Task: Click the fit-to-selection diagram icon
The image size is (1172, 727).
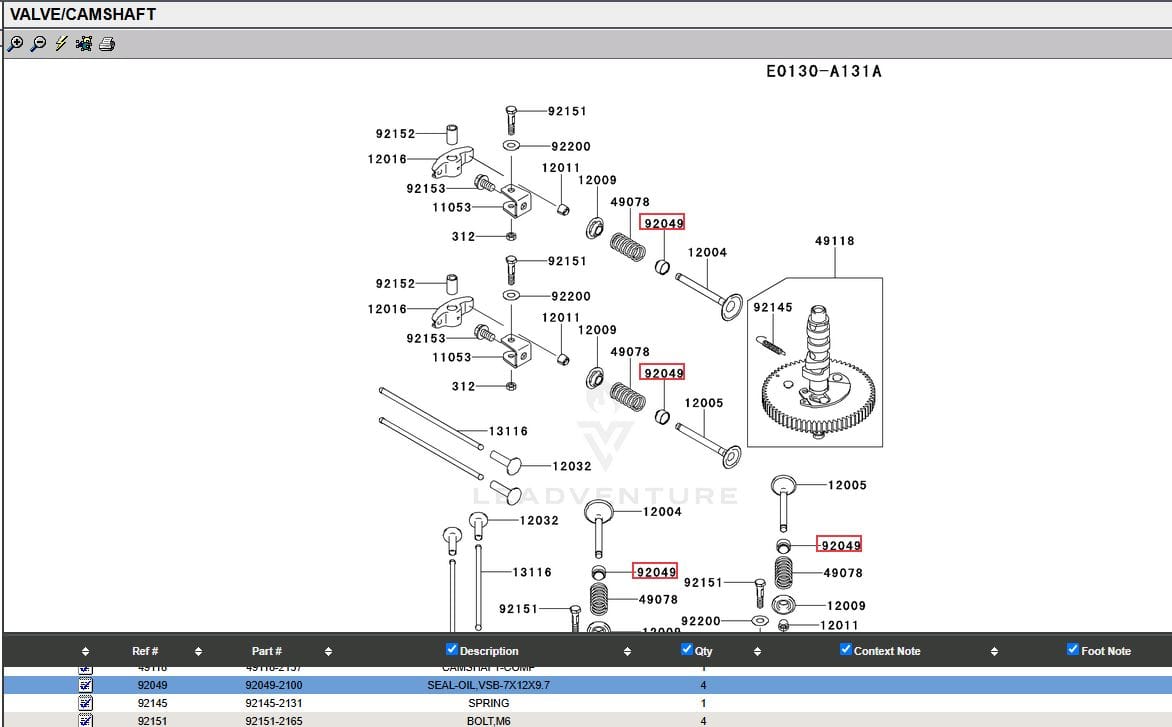Action: (84, 44)
